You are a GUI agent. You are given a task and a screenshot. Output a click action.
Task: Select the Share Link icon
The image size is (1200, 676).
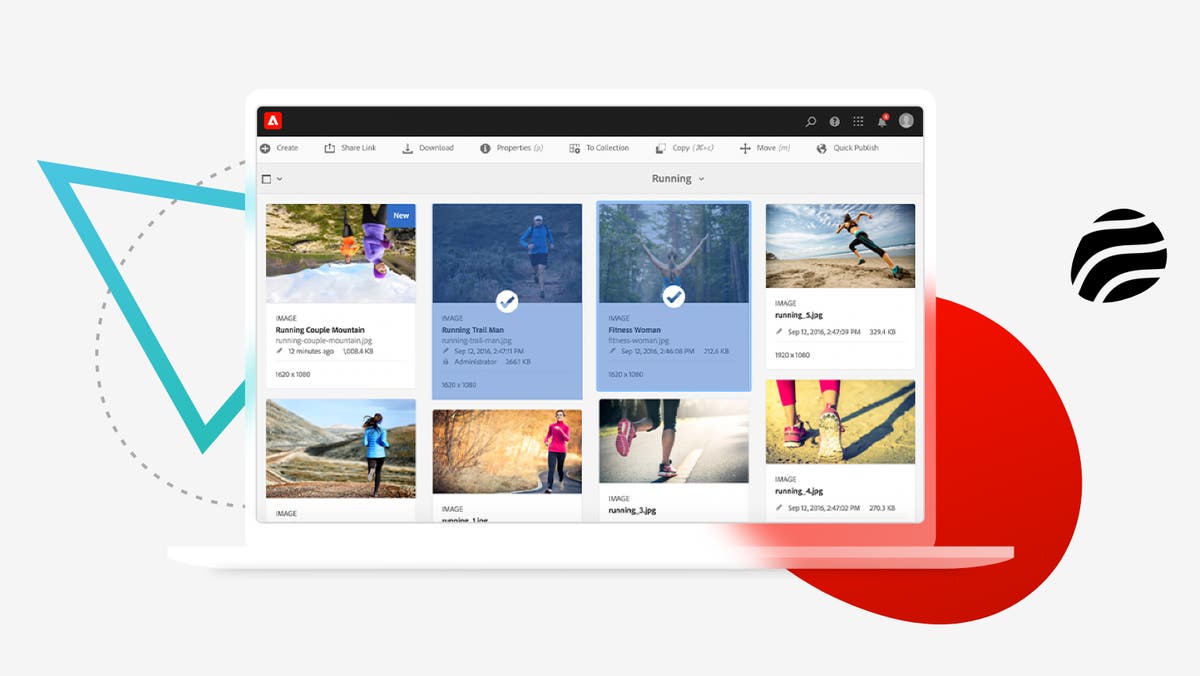pos(330,147)
